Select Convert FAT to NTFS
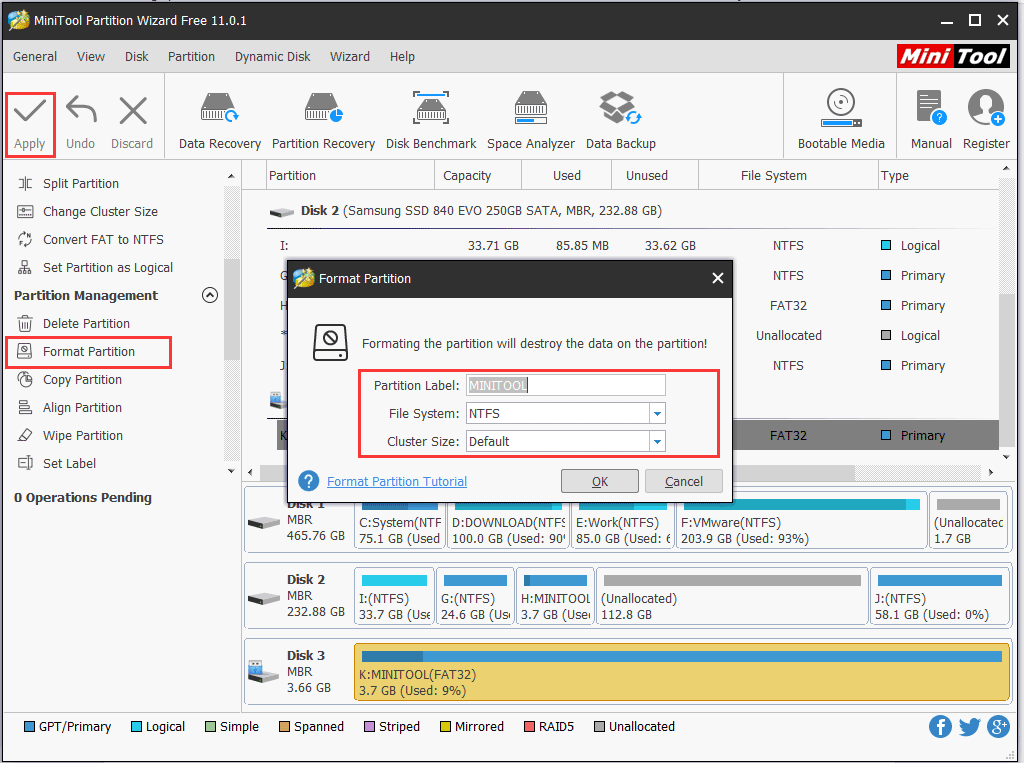The image size is (1024, 763). 103,240
